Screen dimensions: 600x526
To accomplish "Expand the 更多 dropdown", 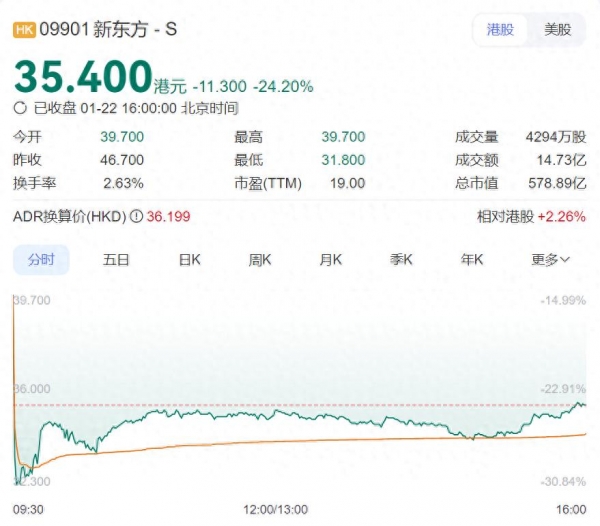I will [x=550, y=260].
